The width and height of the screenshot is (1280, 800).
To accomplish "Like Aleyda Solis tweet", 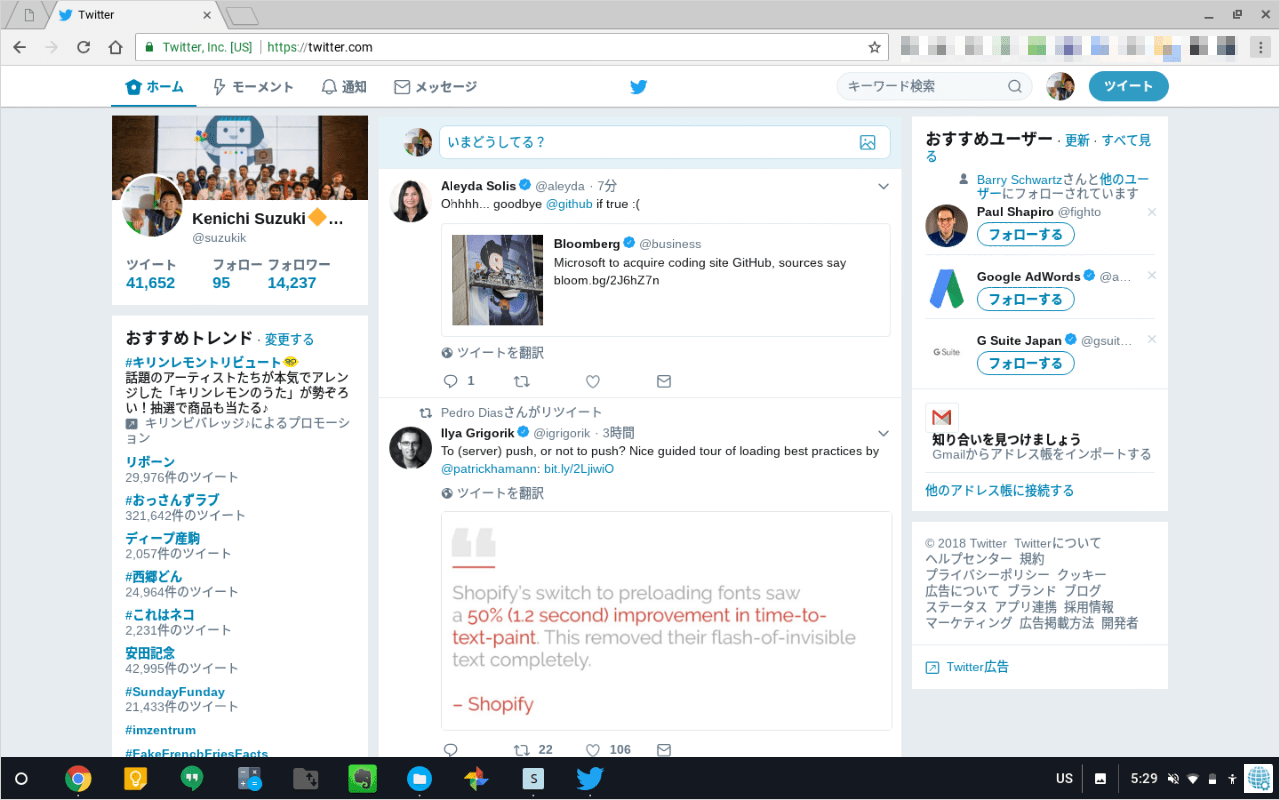I will (x=592, y=381).
